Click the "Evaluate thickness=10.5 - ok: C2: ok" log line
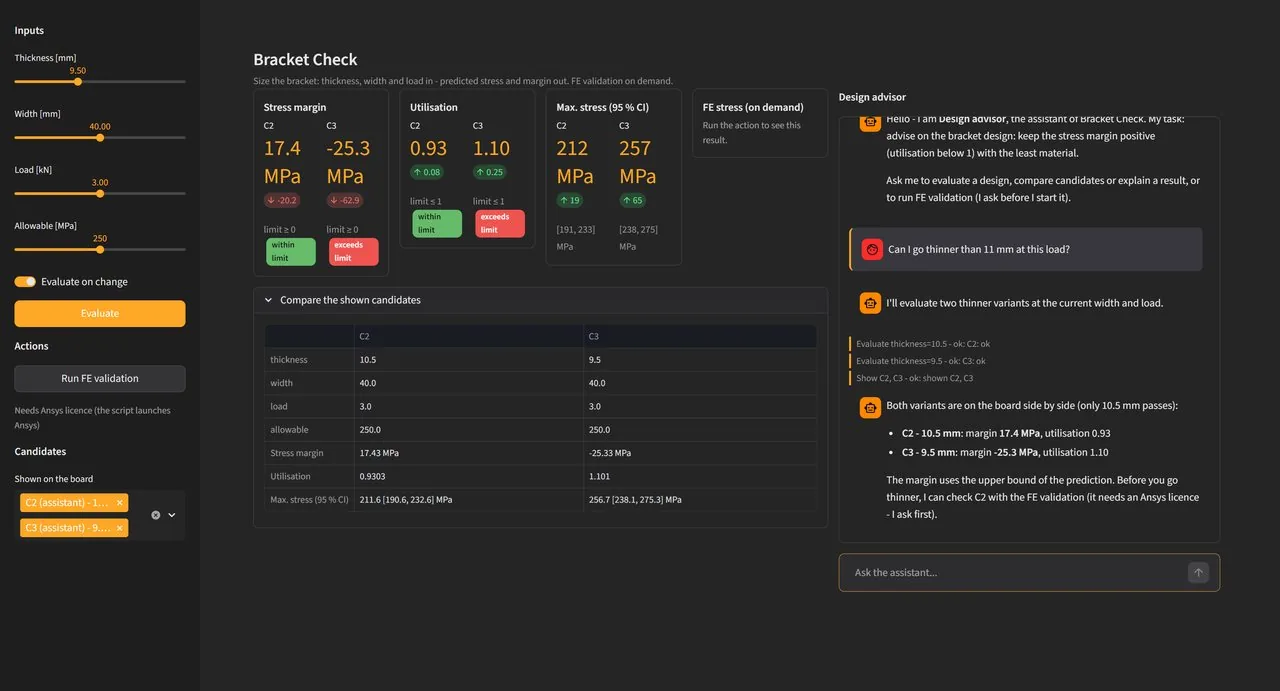 pos(922,344)
